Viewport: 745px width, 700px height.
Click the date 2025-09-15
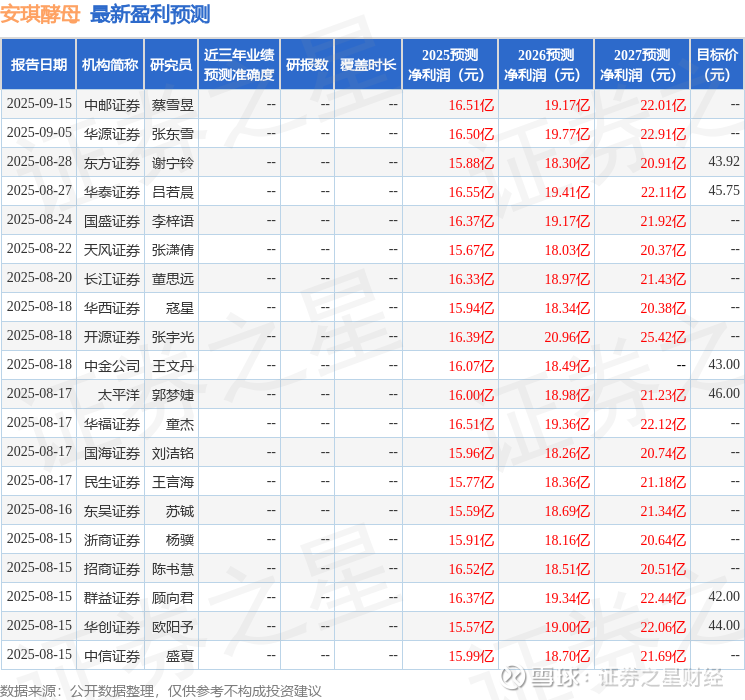[x=39, y=104]
